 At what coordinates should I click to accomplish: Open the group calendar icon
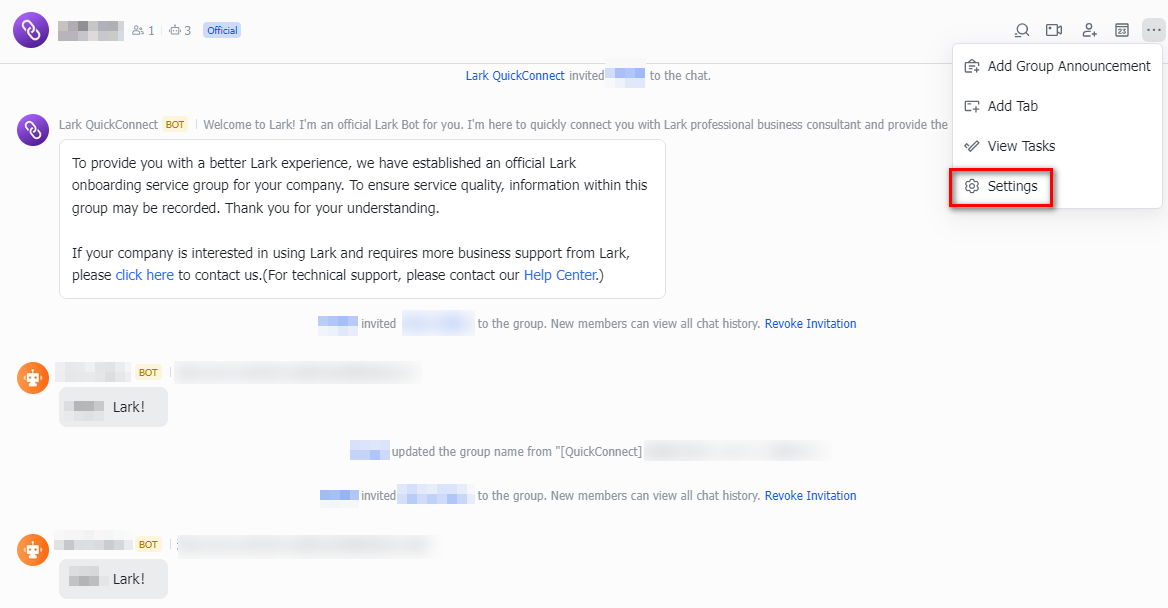tap(1122, 30)
